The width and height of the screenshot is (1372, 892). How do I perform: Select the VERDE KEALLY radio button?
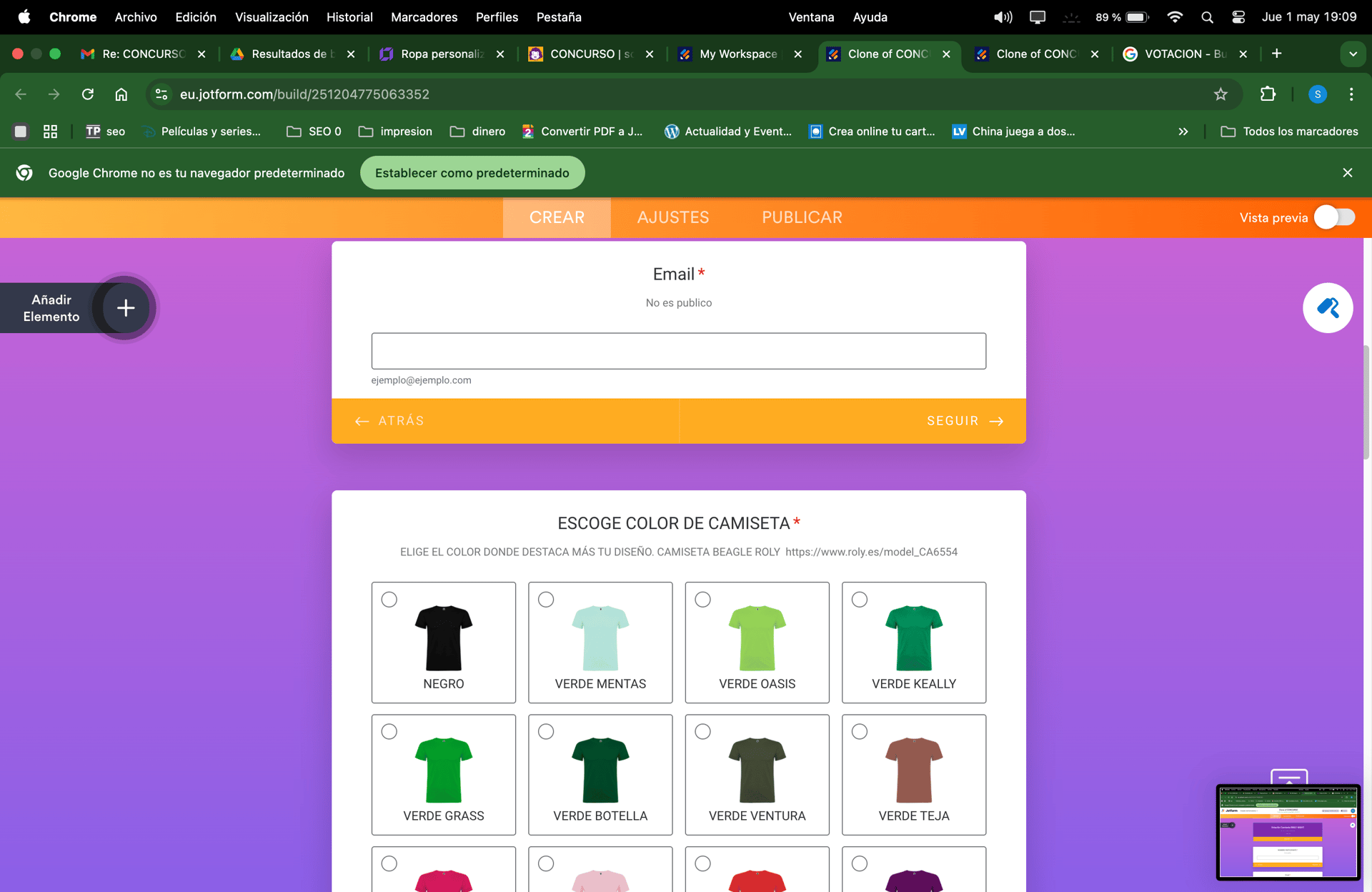(860, 599)
